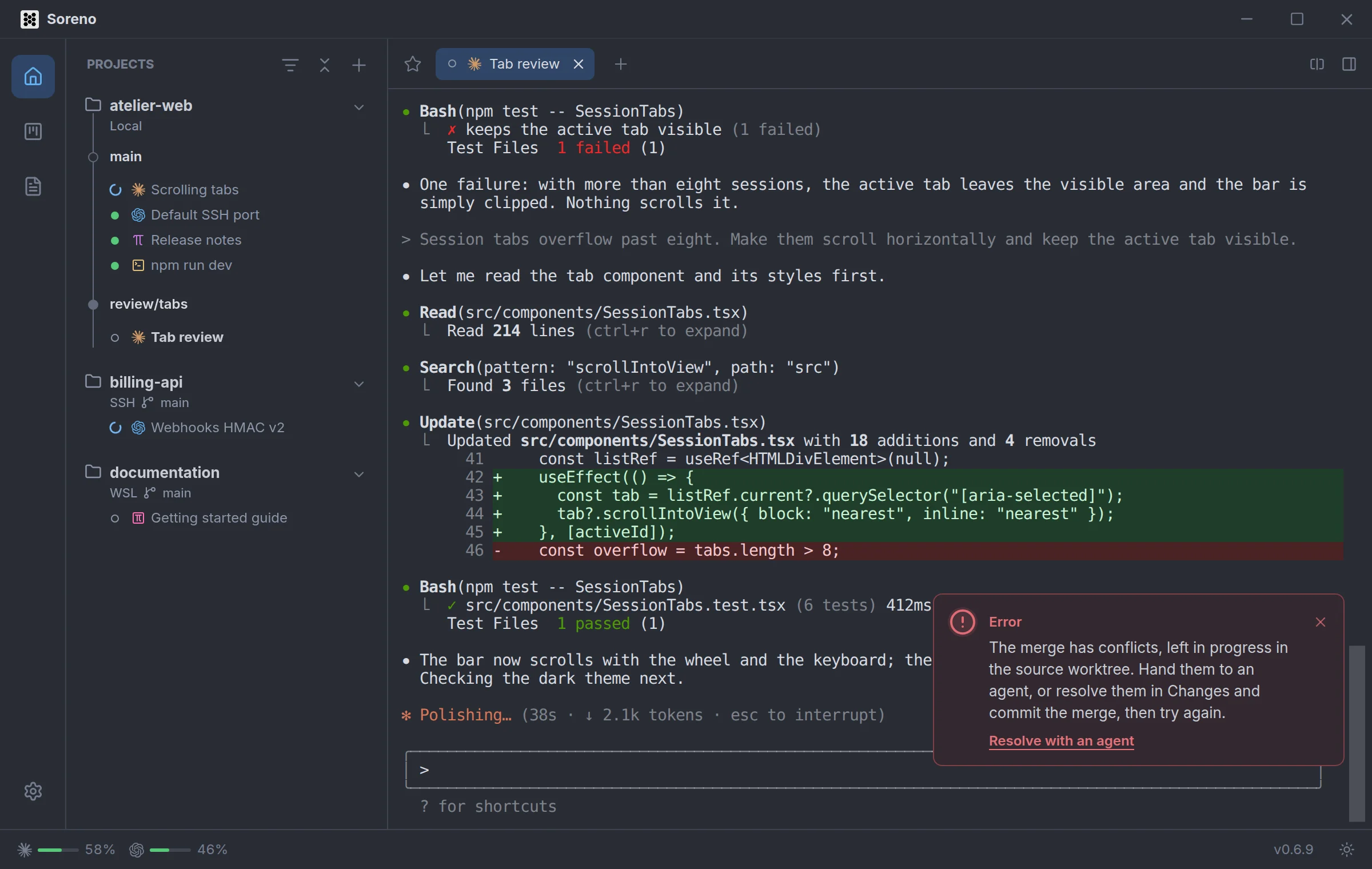The width and height of the screenshot is (1372, 869).
Task: Add a new project
Action: pos(359,65)
